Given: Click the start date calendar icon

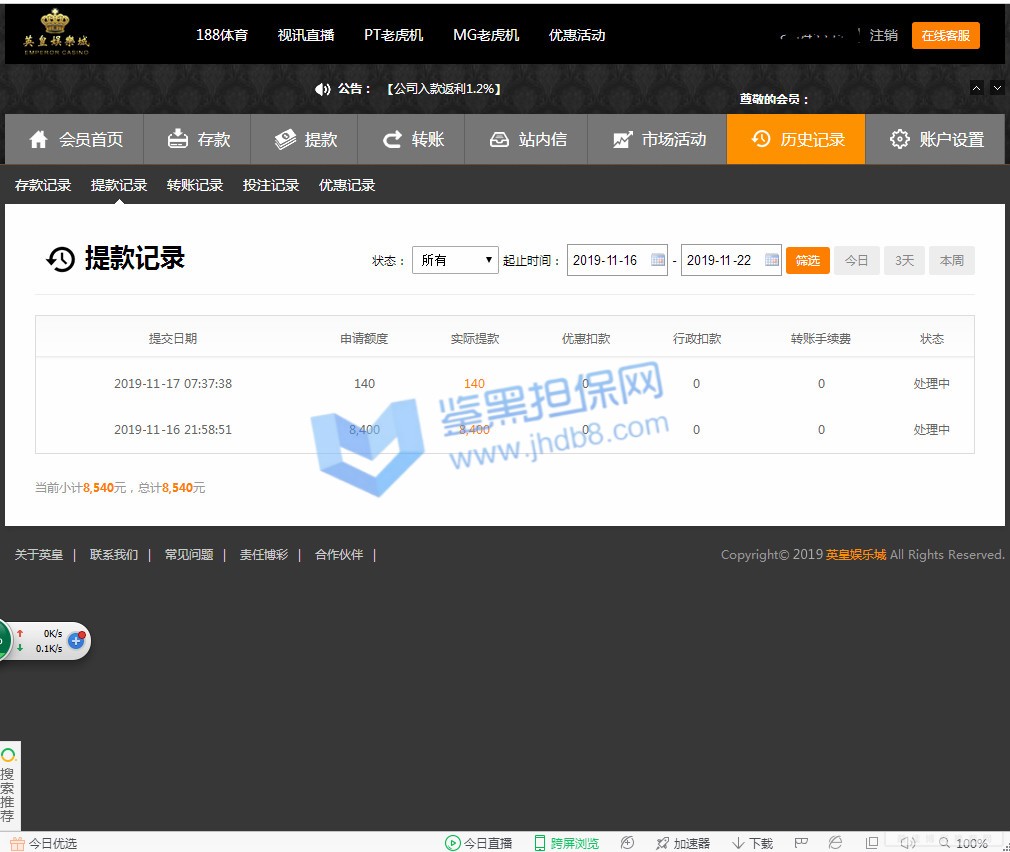Looking at the screenshot, I should [x=657, y=260].
